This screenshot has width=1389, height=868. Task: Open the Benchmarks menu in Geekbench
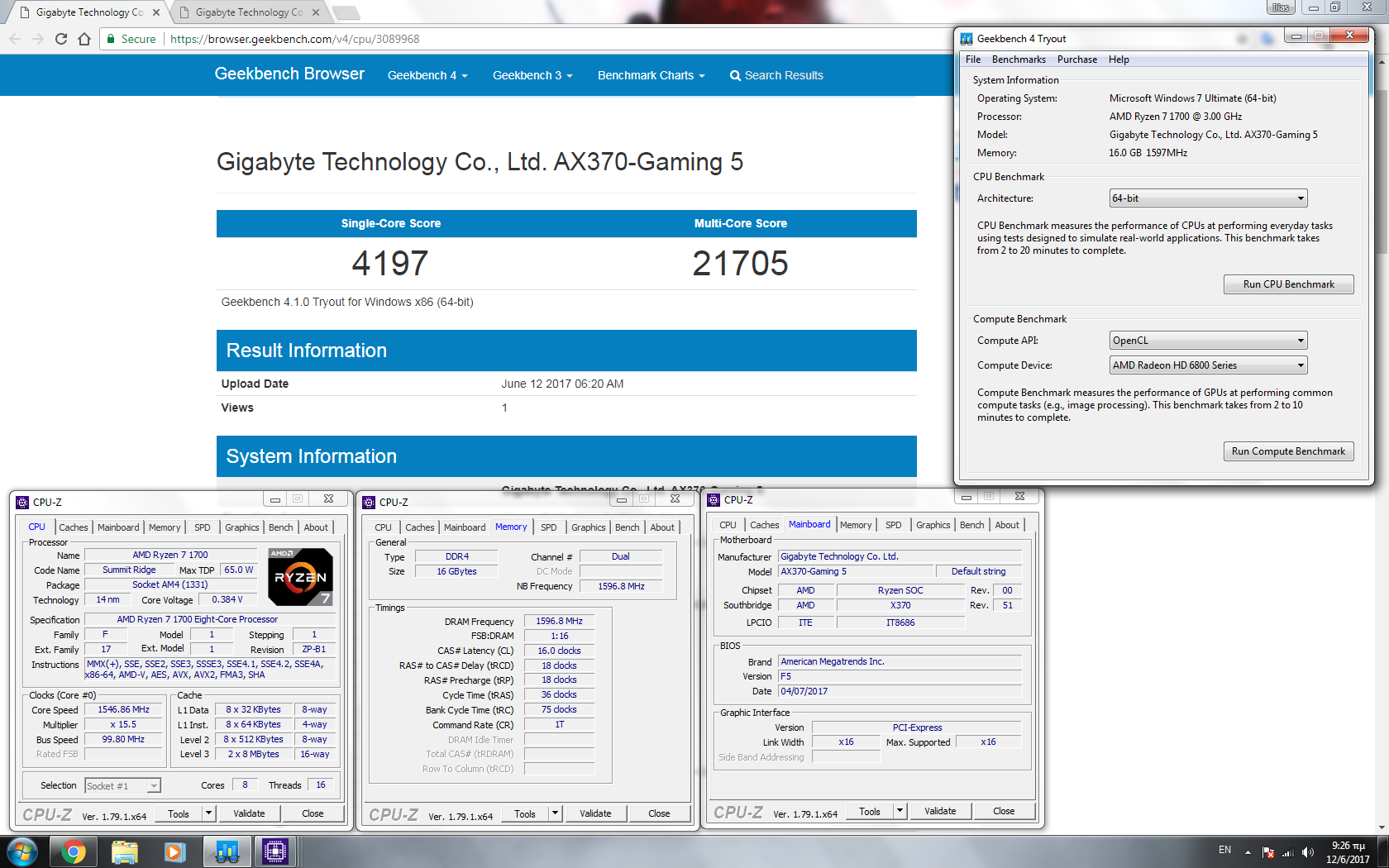[1019, 60]
